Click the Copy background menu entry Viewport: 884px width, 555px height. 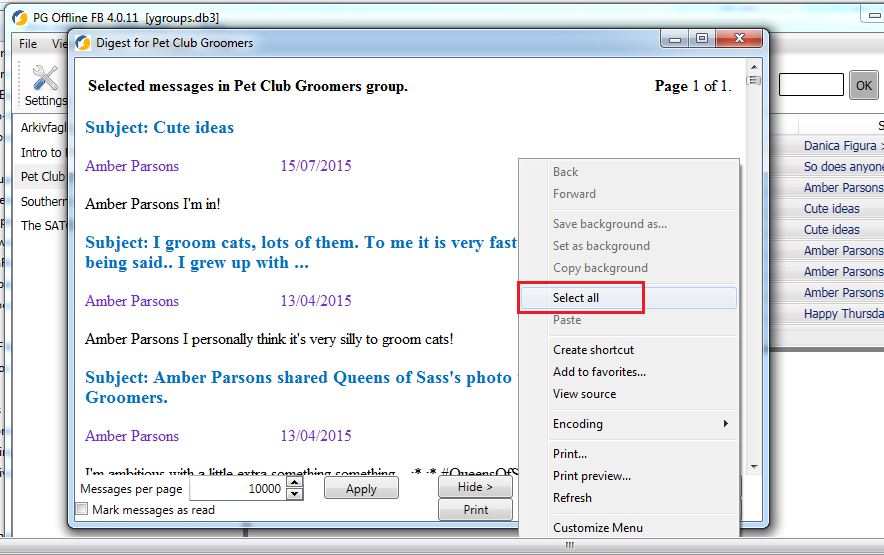pyautogui.click(x=600, y=268)
